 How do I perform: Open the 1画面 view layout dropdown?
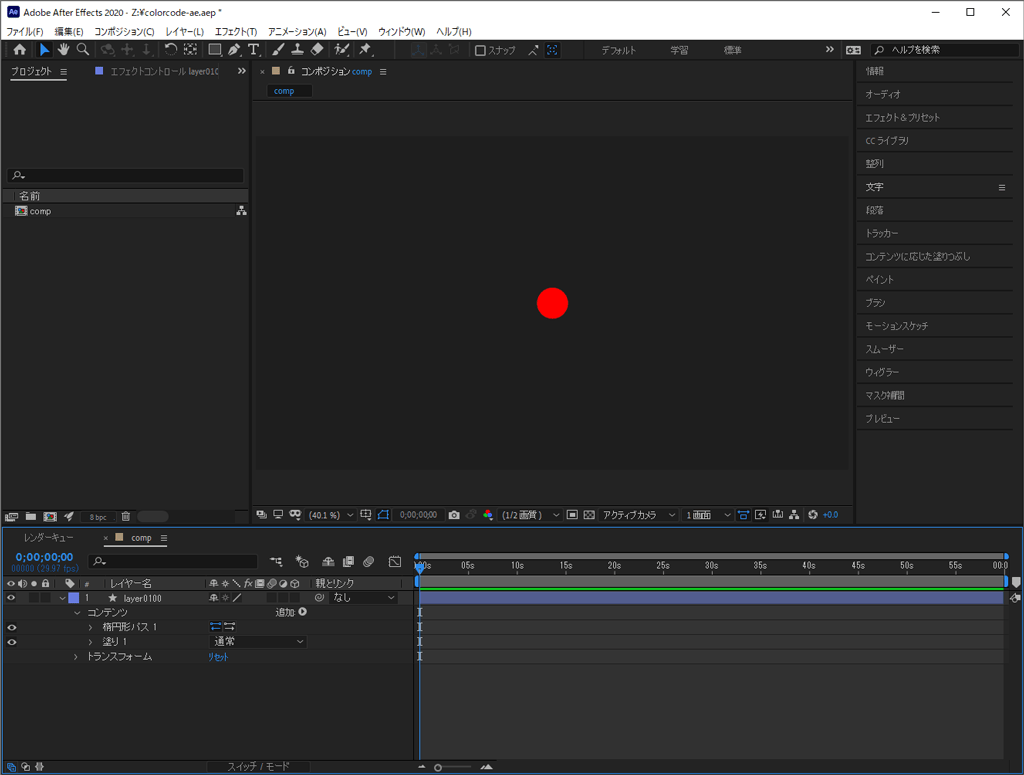pos(708,515)
